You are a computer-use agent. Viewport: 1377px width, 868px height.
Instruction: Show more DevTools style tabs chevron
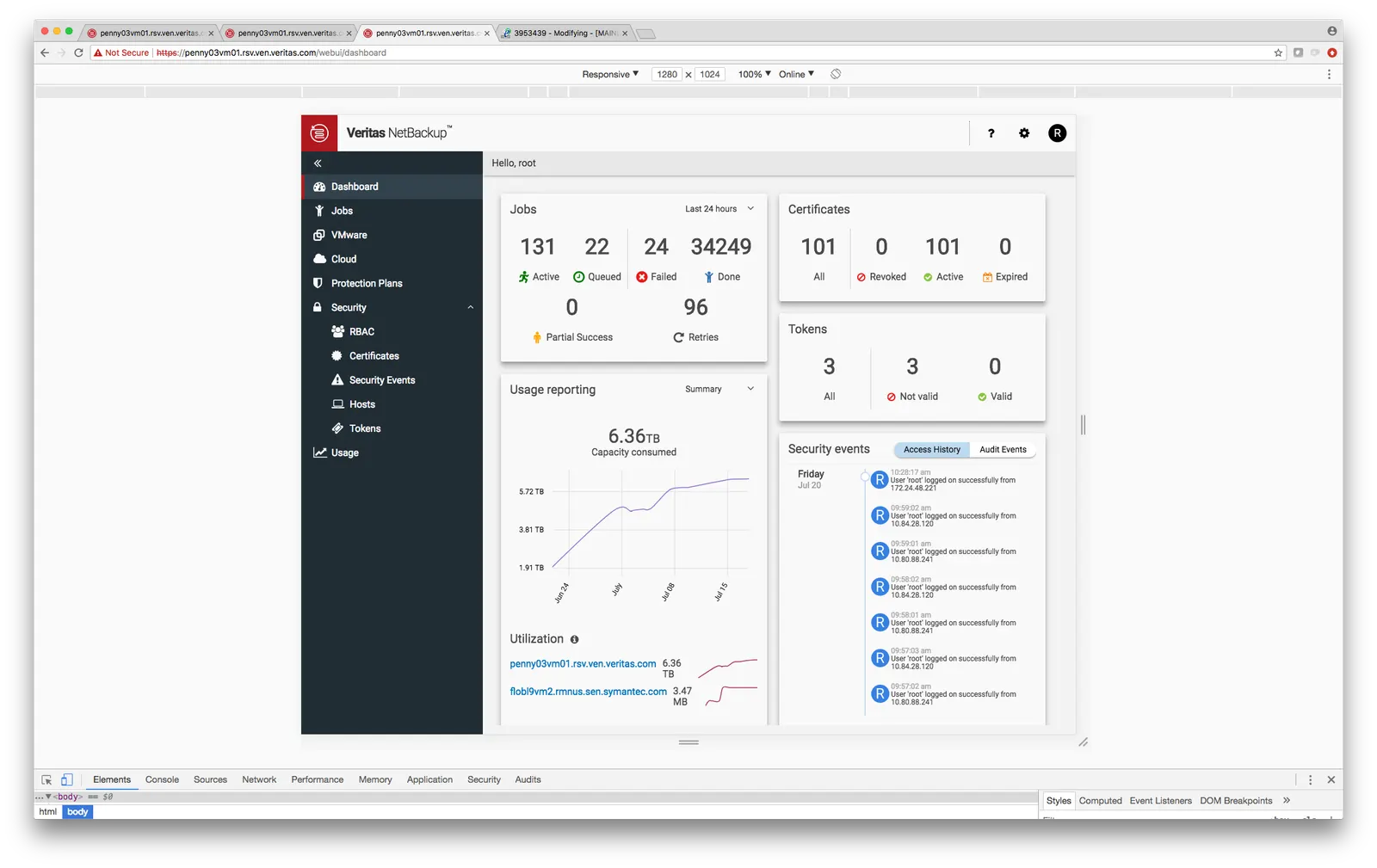tap(1287, 801)
